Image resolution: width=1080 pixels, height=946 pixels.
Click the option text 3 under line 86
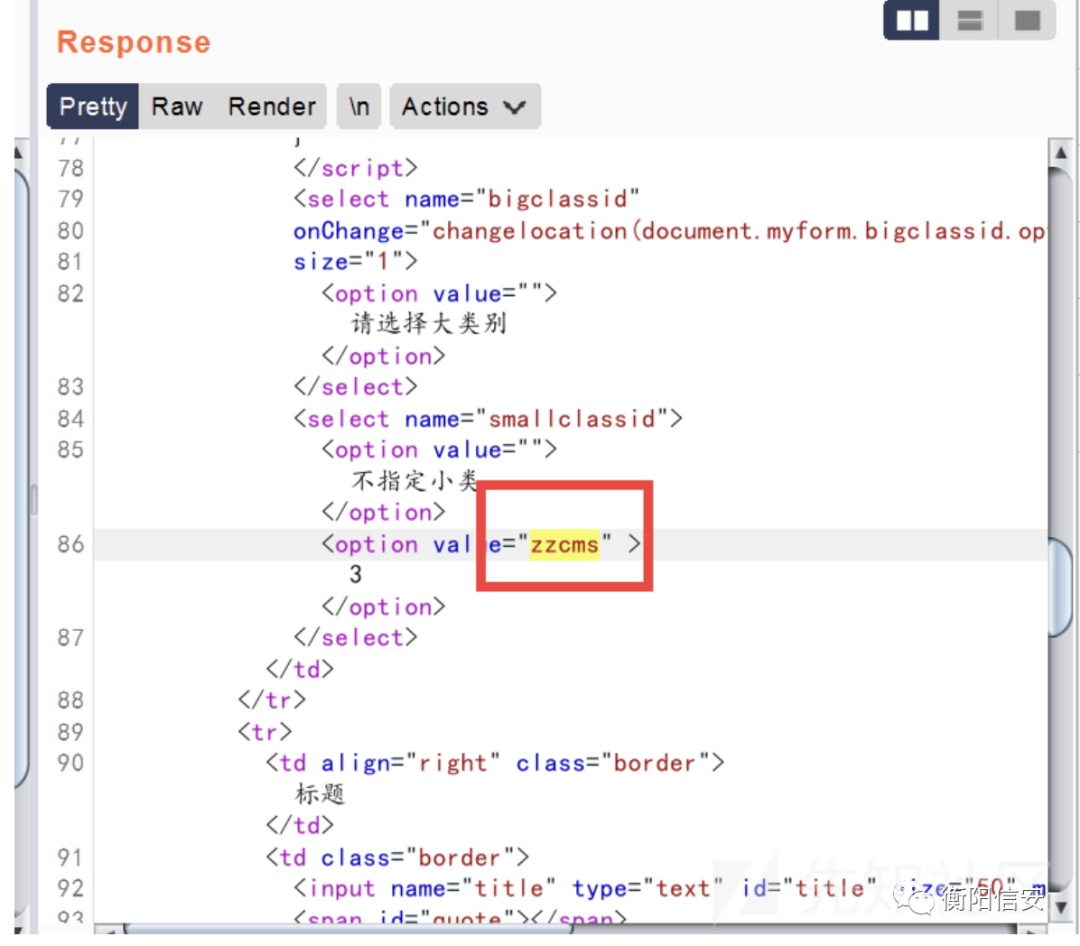[355, 575]
